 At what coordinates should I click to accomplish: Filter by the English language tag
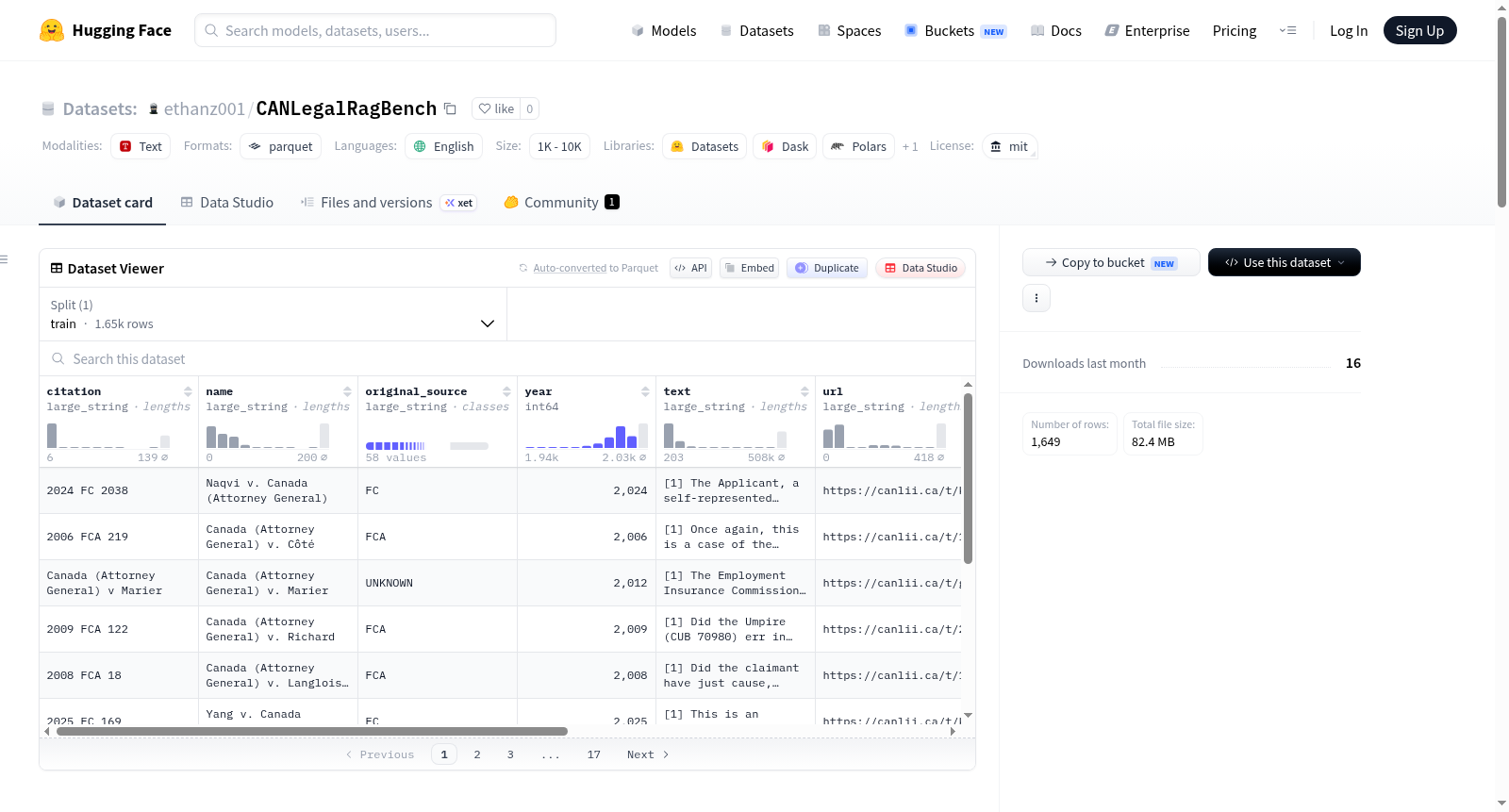click(x=444, y=146)
